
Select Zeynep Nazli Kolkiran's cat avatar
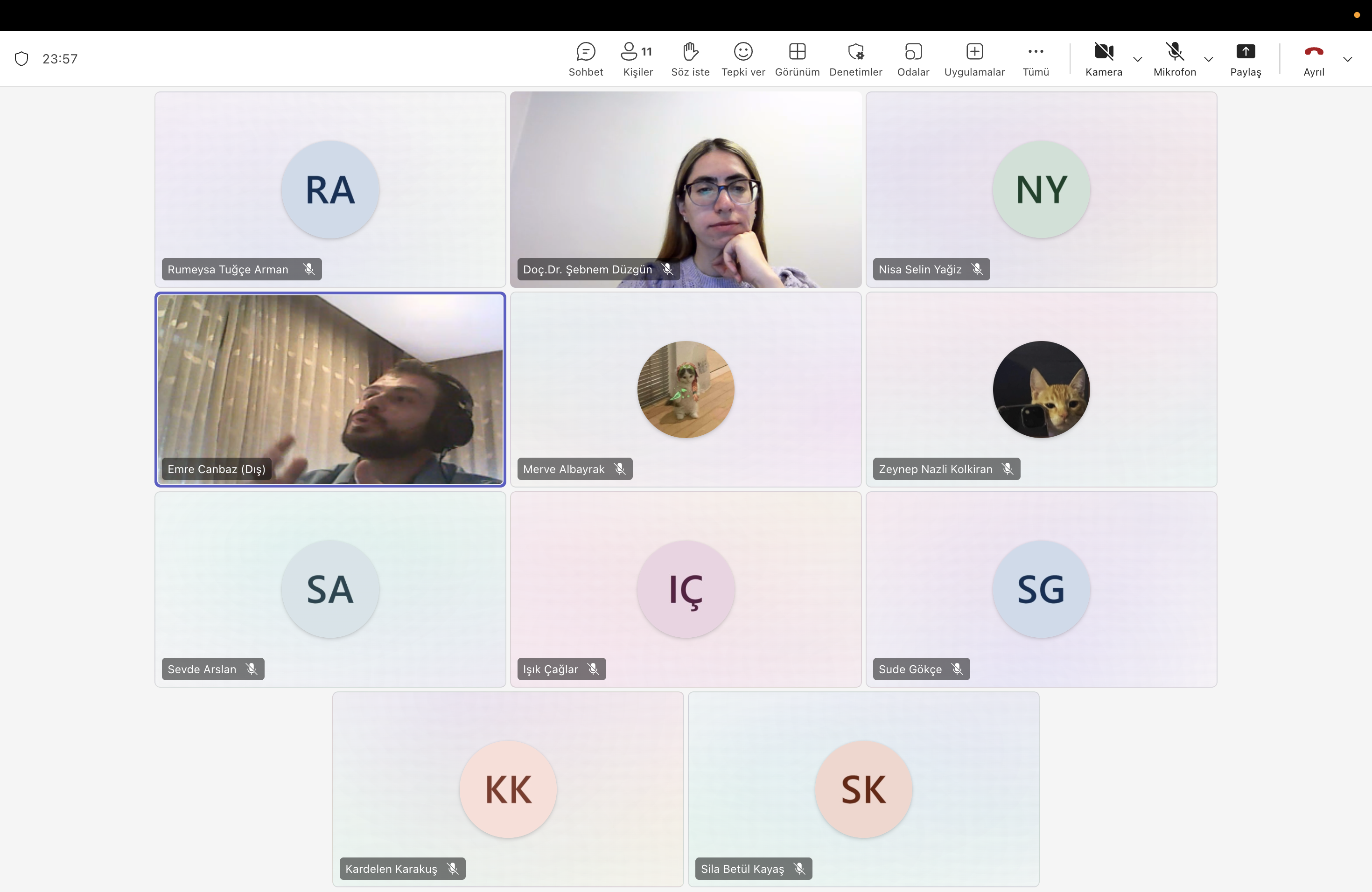pos(1041,390)
